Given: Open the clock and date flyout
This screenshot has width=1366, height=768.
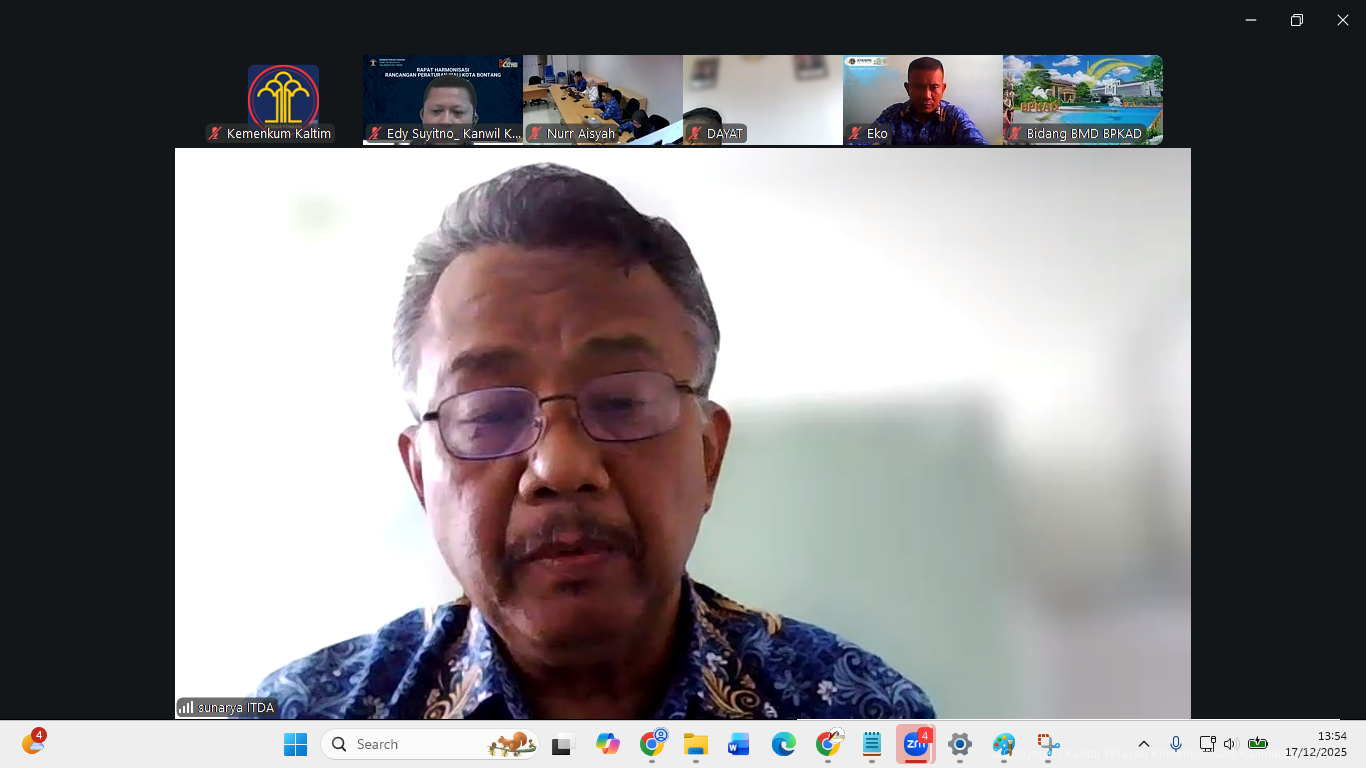Looking at the screenshot, I should tap(1315, 744).
